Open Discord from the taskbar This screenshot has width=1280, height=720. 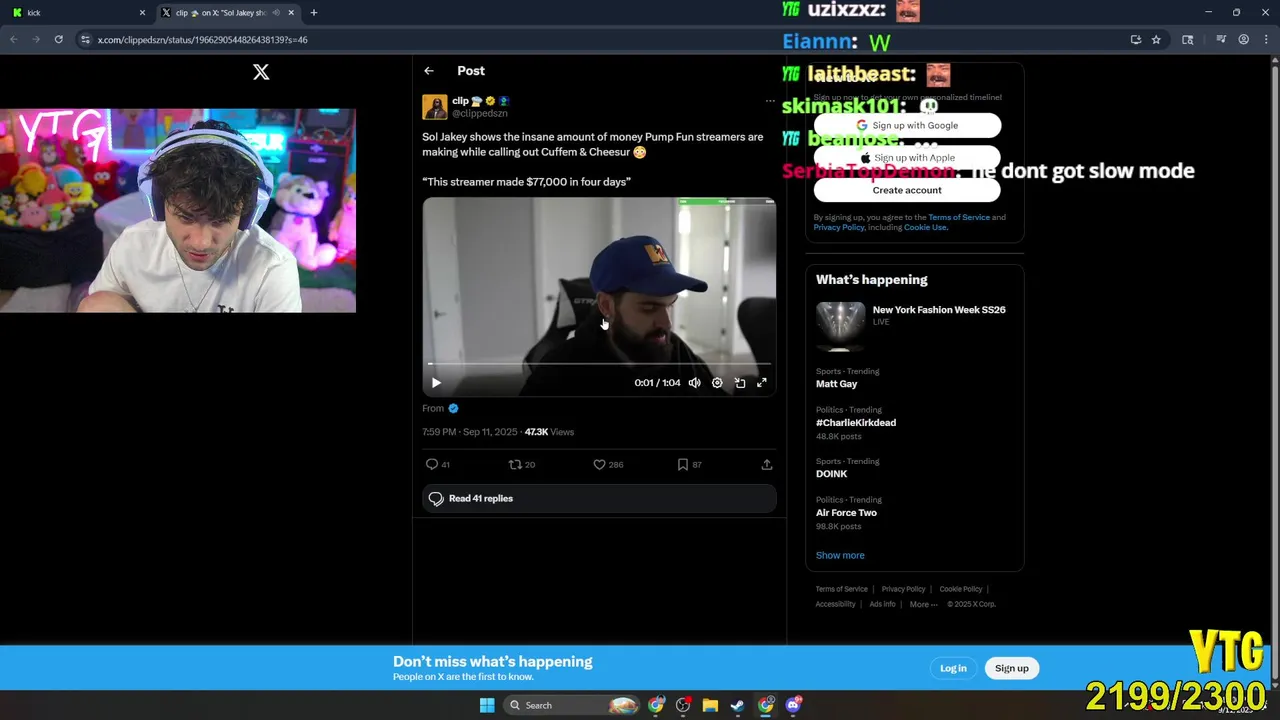tap(794, 705)
